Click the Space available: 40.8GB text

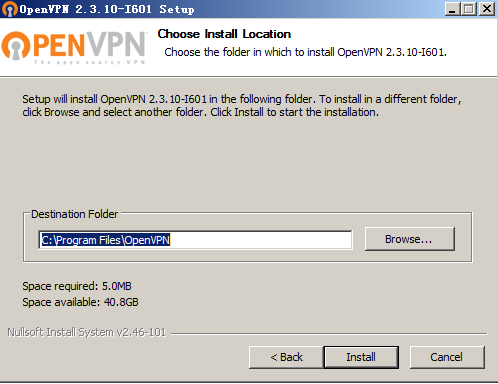tap(80, 302)
